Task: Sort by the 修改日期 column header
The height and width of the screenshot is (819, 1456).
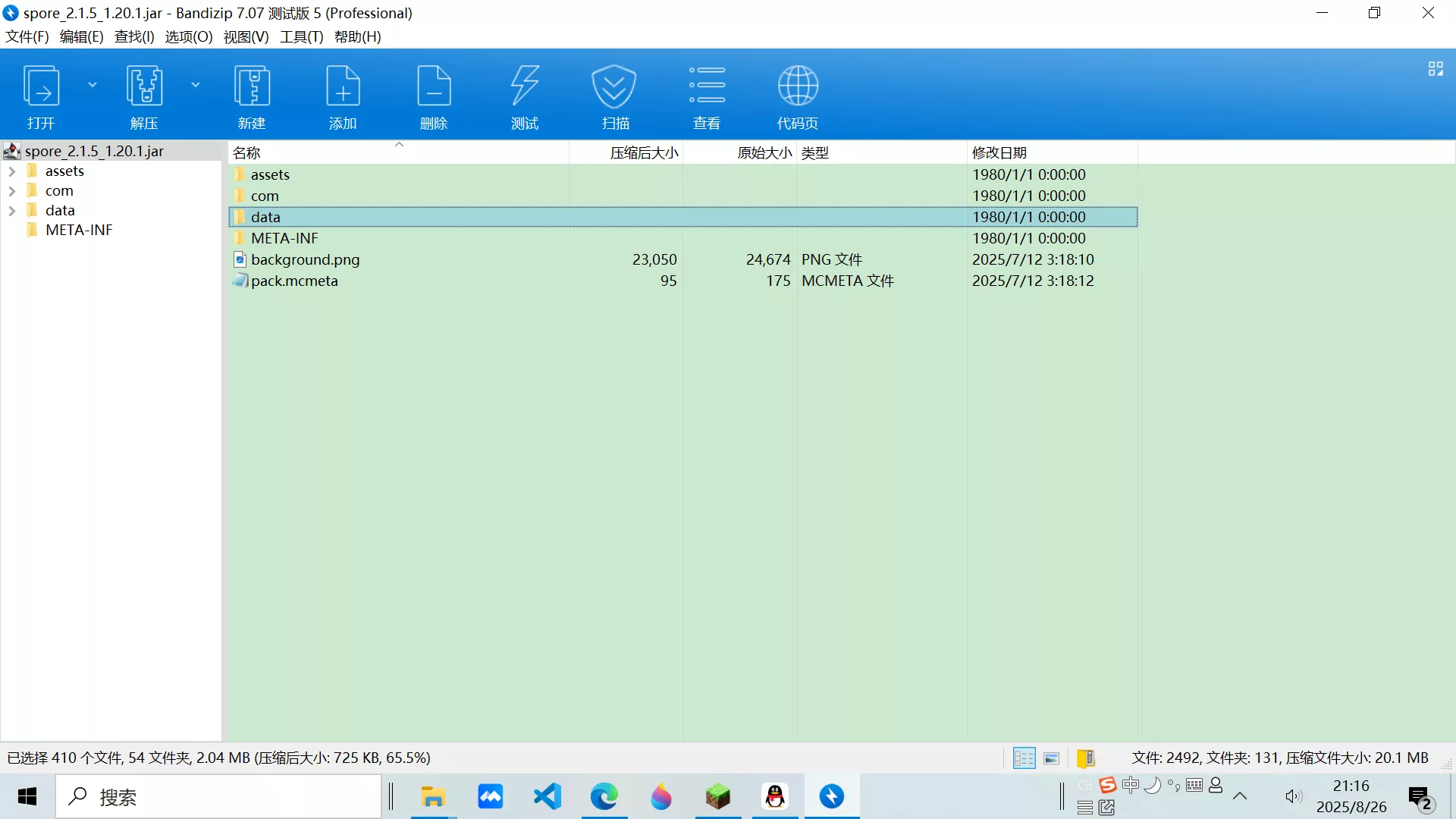Action: click(999, 153)
